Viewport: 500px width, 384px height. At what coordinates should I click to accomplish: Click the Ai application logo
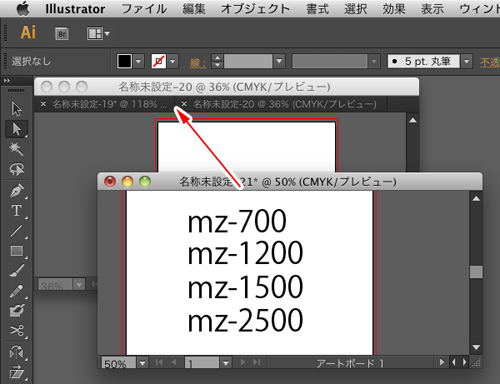[28, 33]
